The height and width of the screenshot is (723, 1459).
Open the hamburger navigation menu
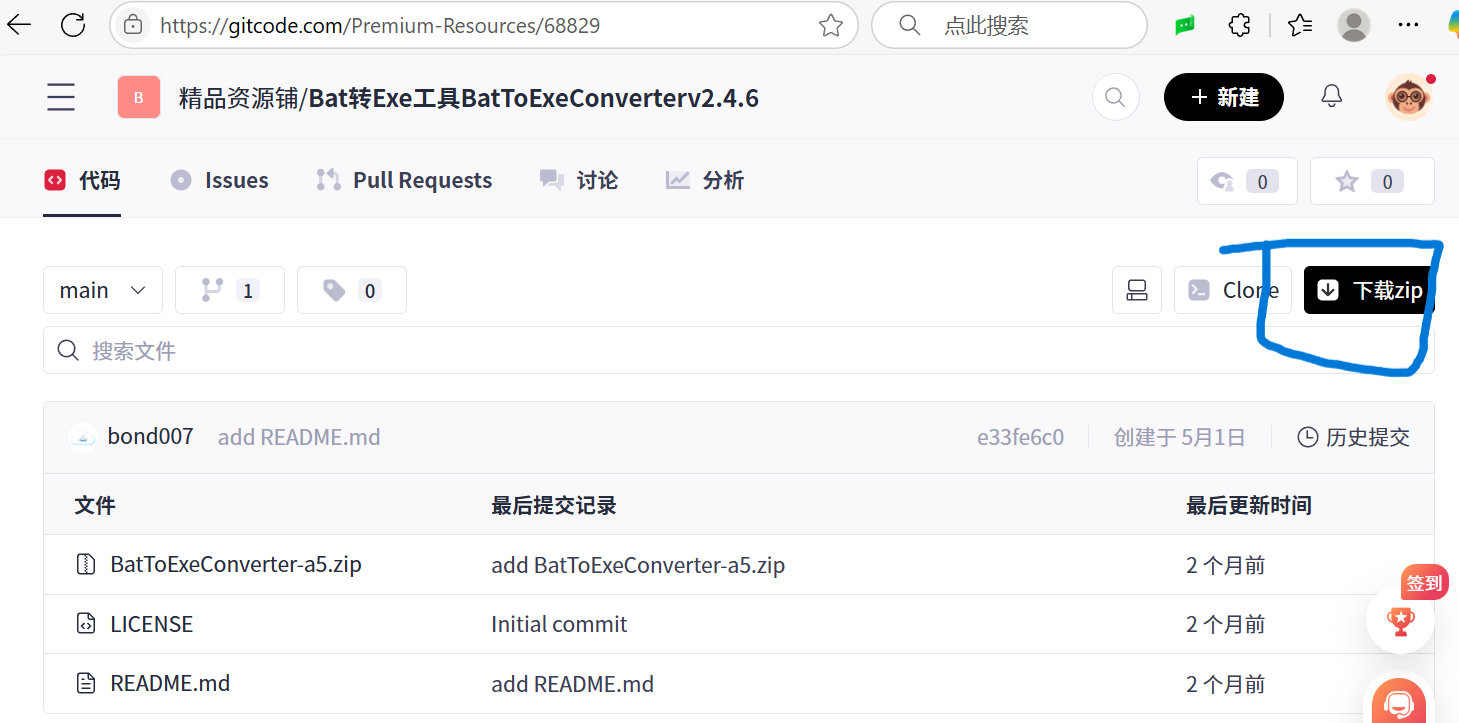(x=60, y=96)
